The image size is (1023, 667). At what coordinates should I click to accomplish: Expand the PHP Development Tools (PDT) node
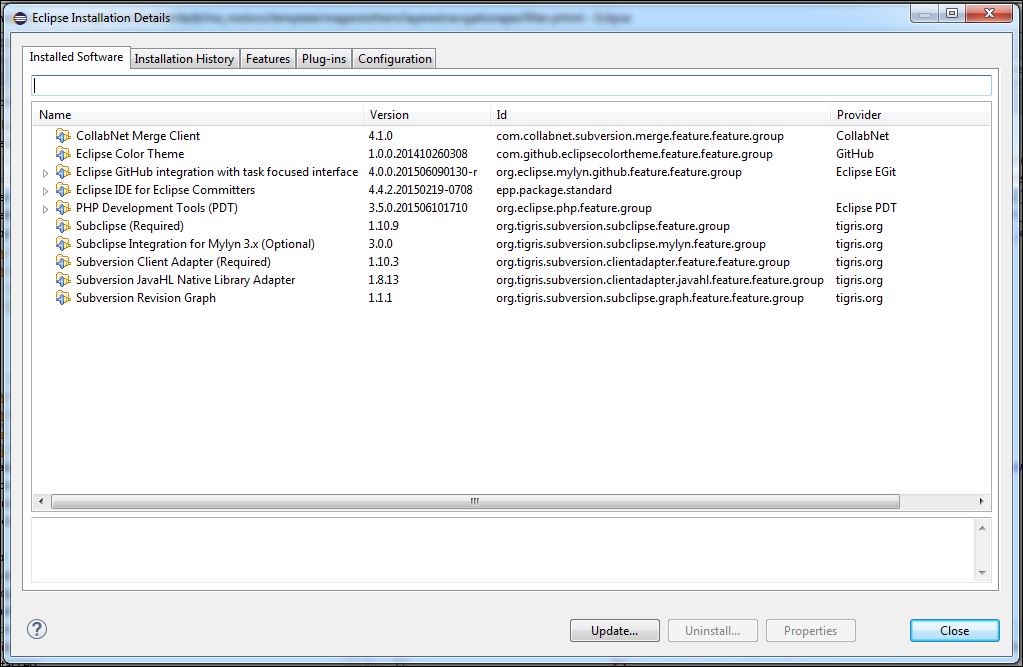click(x=45, y=209)
